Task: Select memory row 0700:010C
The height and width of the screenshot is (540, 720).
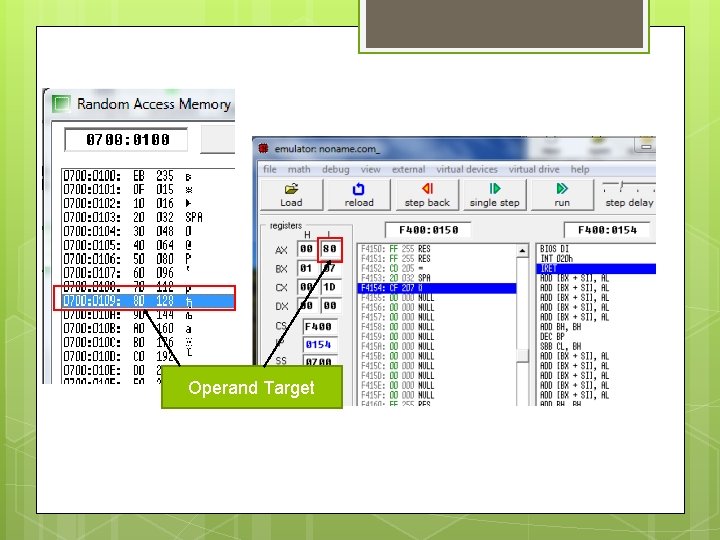Action: coord(148,343)
